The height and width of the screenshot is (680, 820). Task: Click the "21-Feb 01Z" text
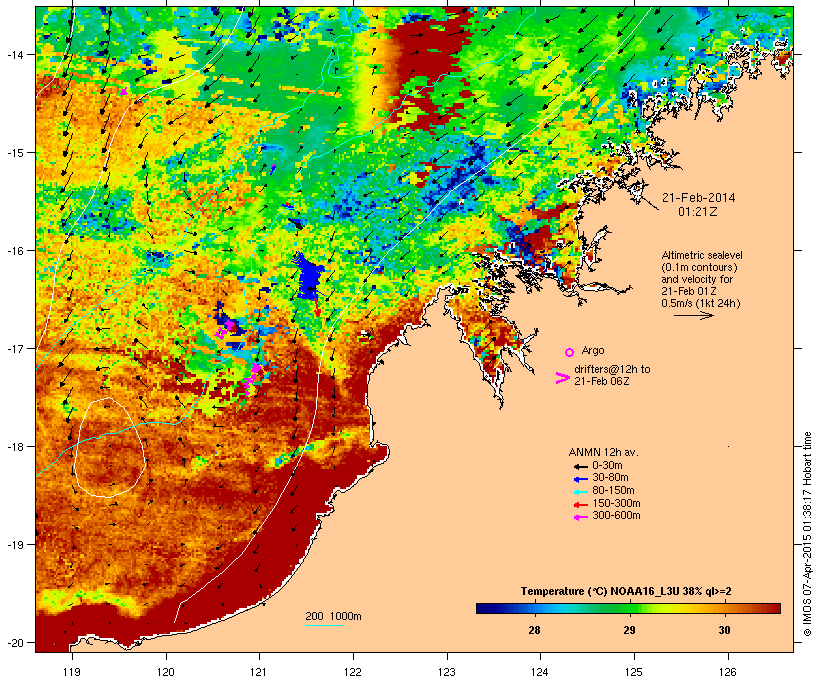point(689,291)
